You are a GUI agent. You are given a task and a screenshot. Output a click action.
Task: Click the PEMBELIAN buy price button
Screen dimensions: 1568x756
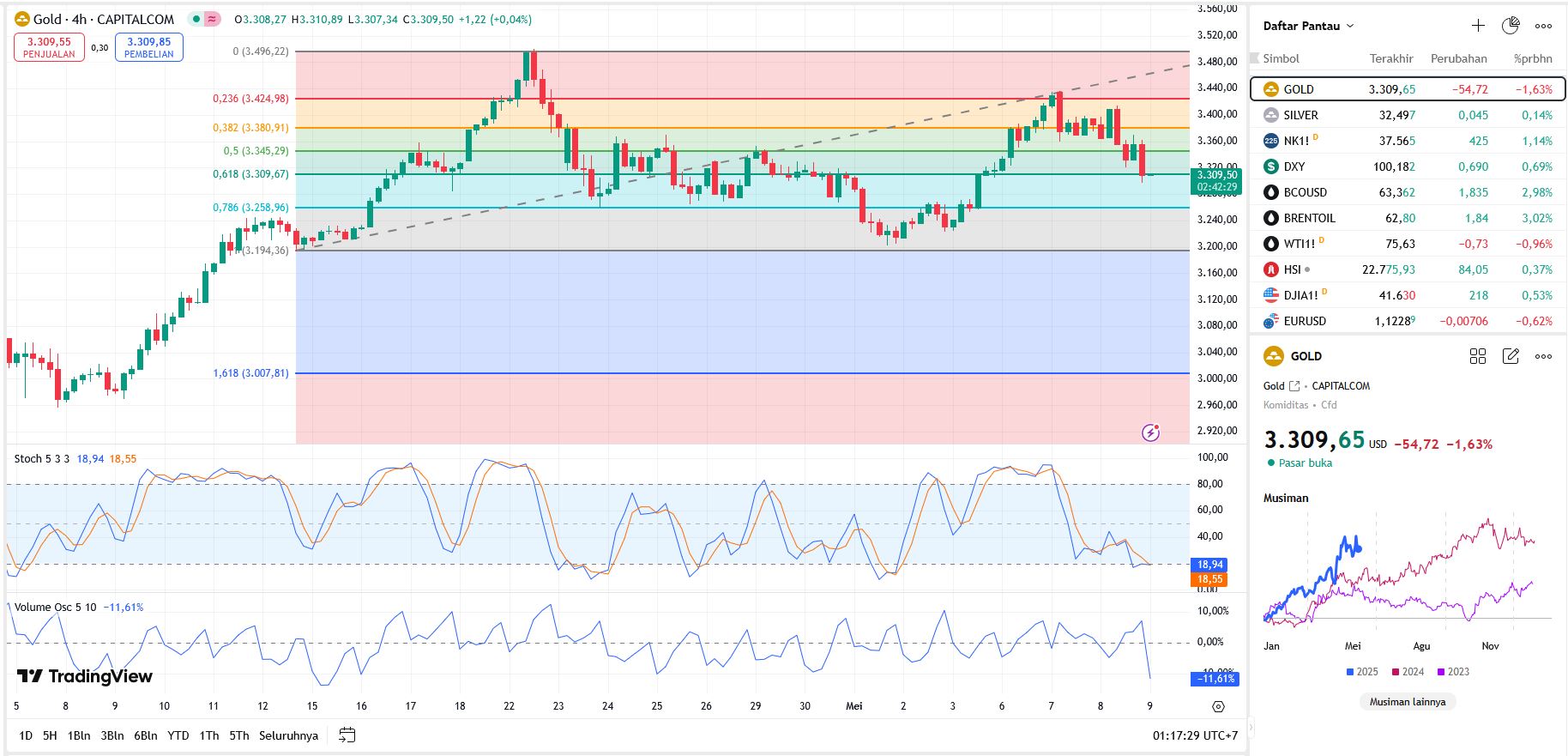[149, 47]
